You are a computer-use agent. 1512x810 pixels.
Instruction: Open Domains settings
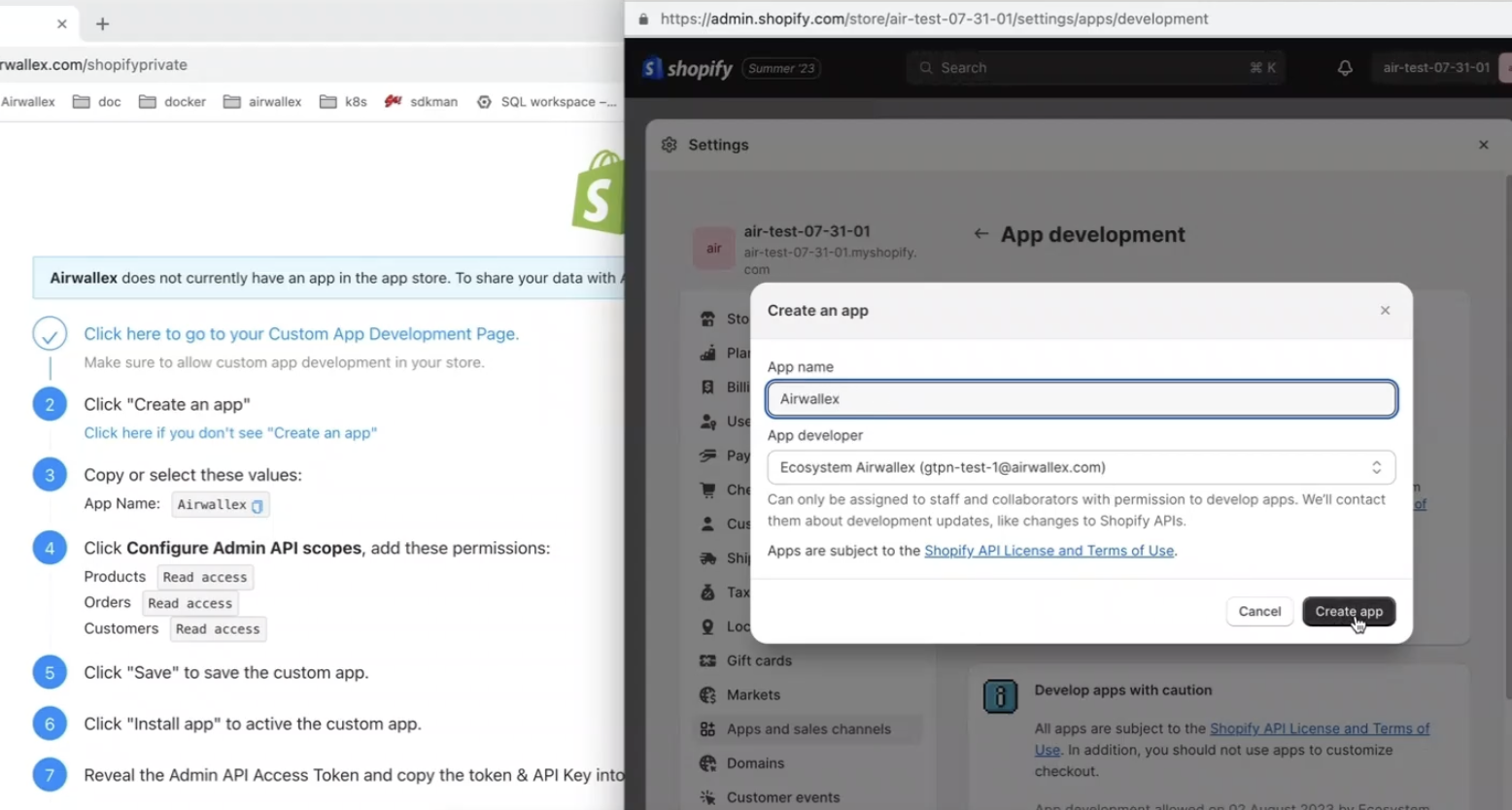coord(754,763)
